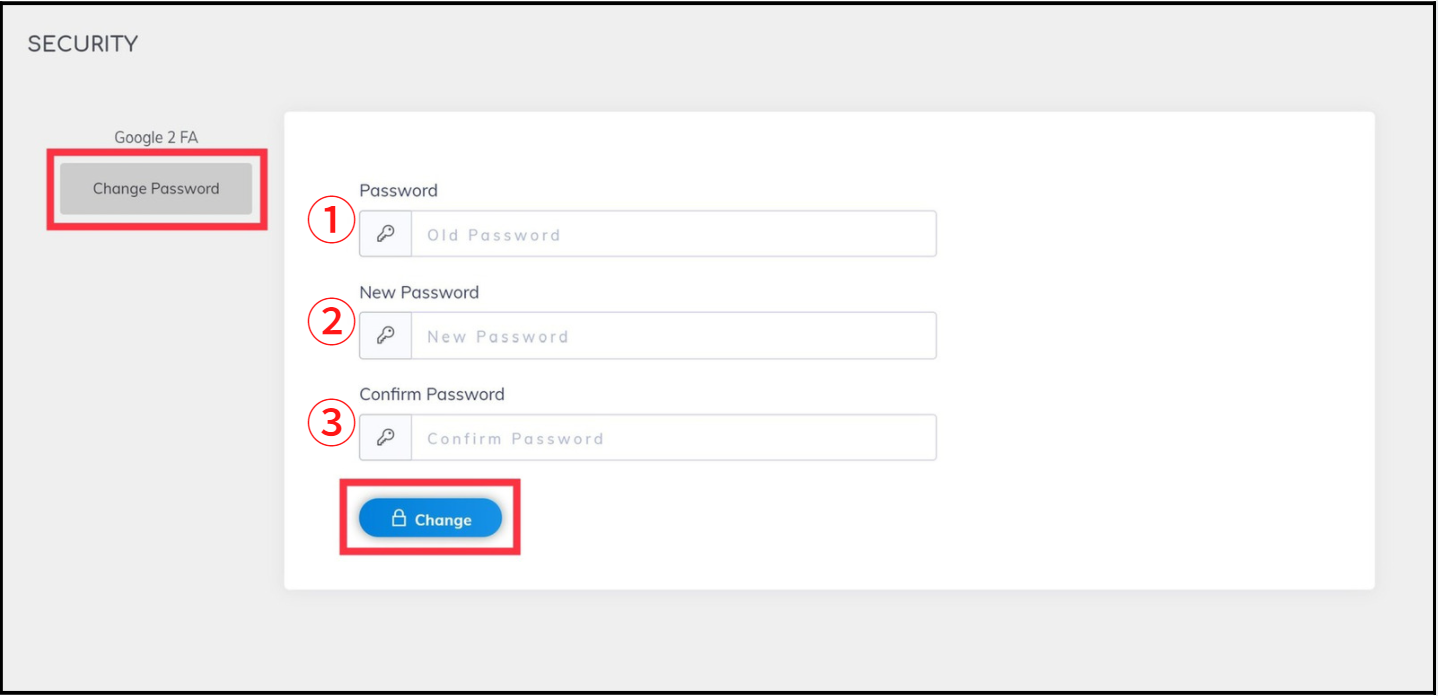Select the Change Password sidebar tab
The width and height of the screenshot is (1438, 696).
tap(156, 188)
